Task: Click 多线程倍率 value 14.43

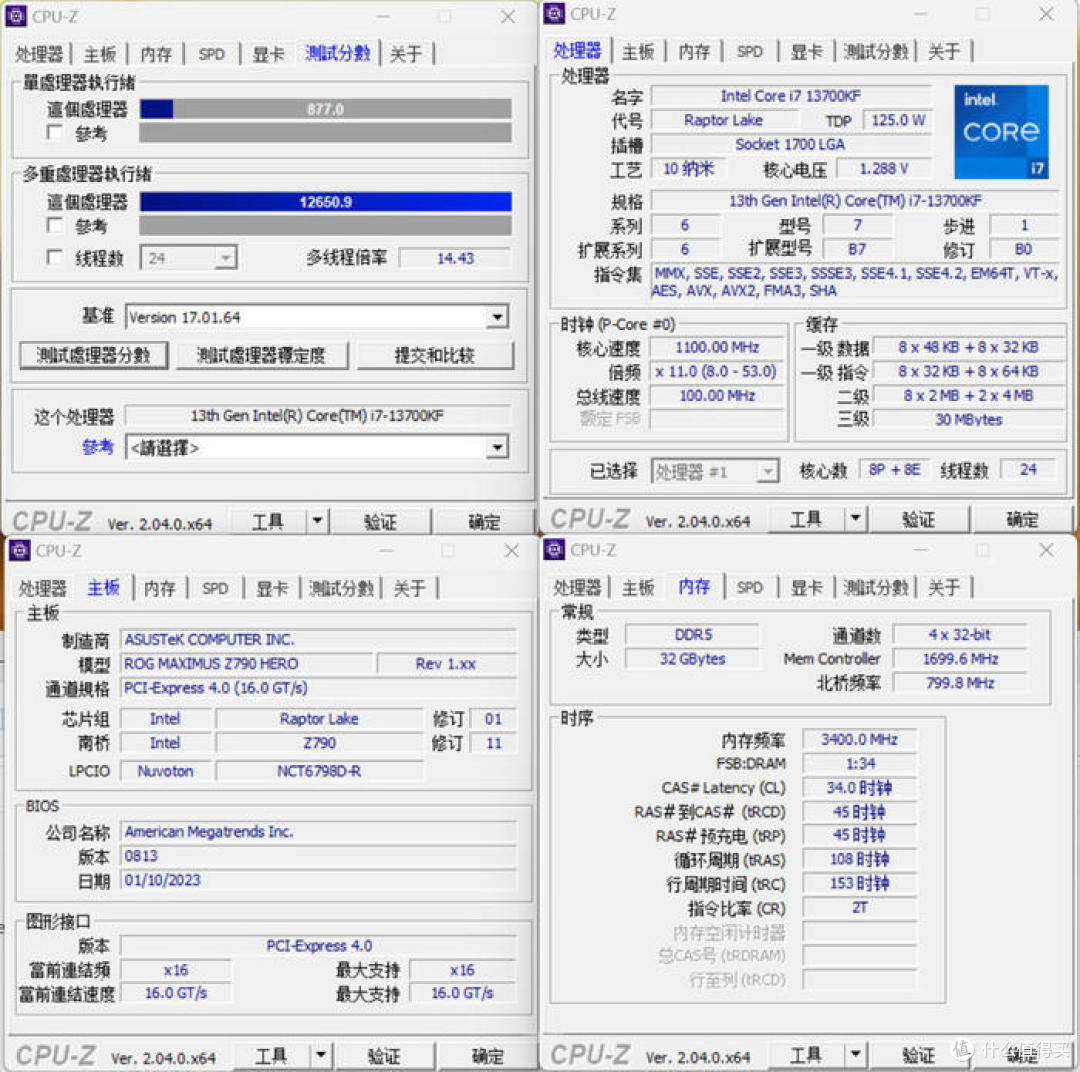Action: pos(455,258)
